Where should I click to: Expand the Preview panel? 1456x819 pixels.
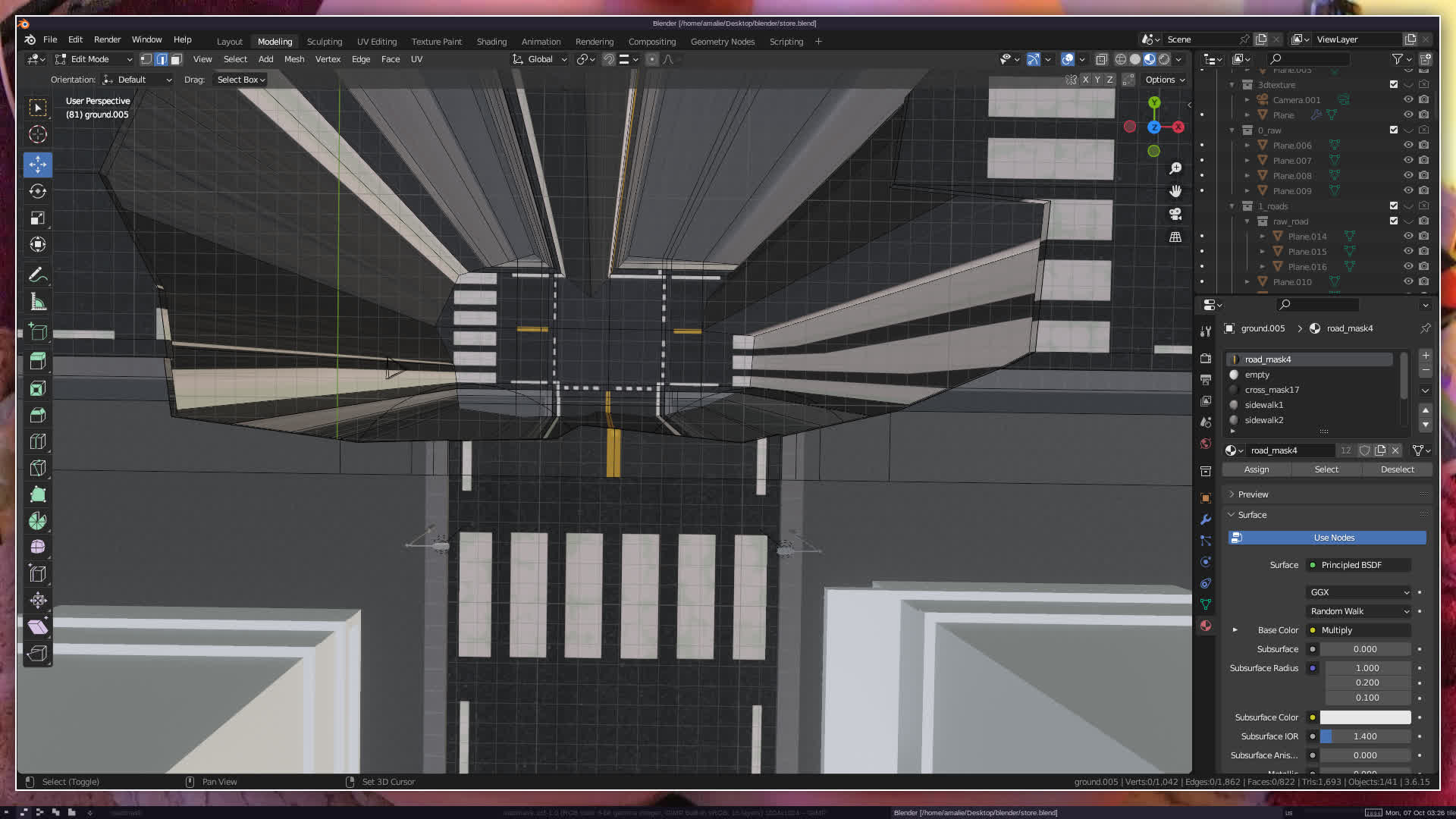point(1253,494)
